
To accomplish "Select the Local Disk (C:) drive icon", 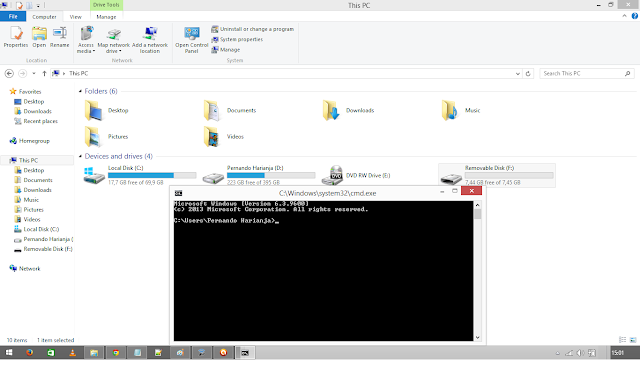I will (x=94, y=176).
